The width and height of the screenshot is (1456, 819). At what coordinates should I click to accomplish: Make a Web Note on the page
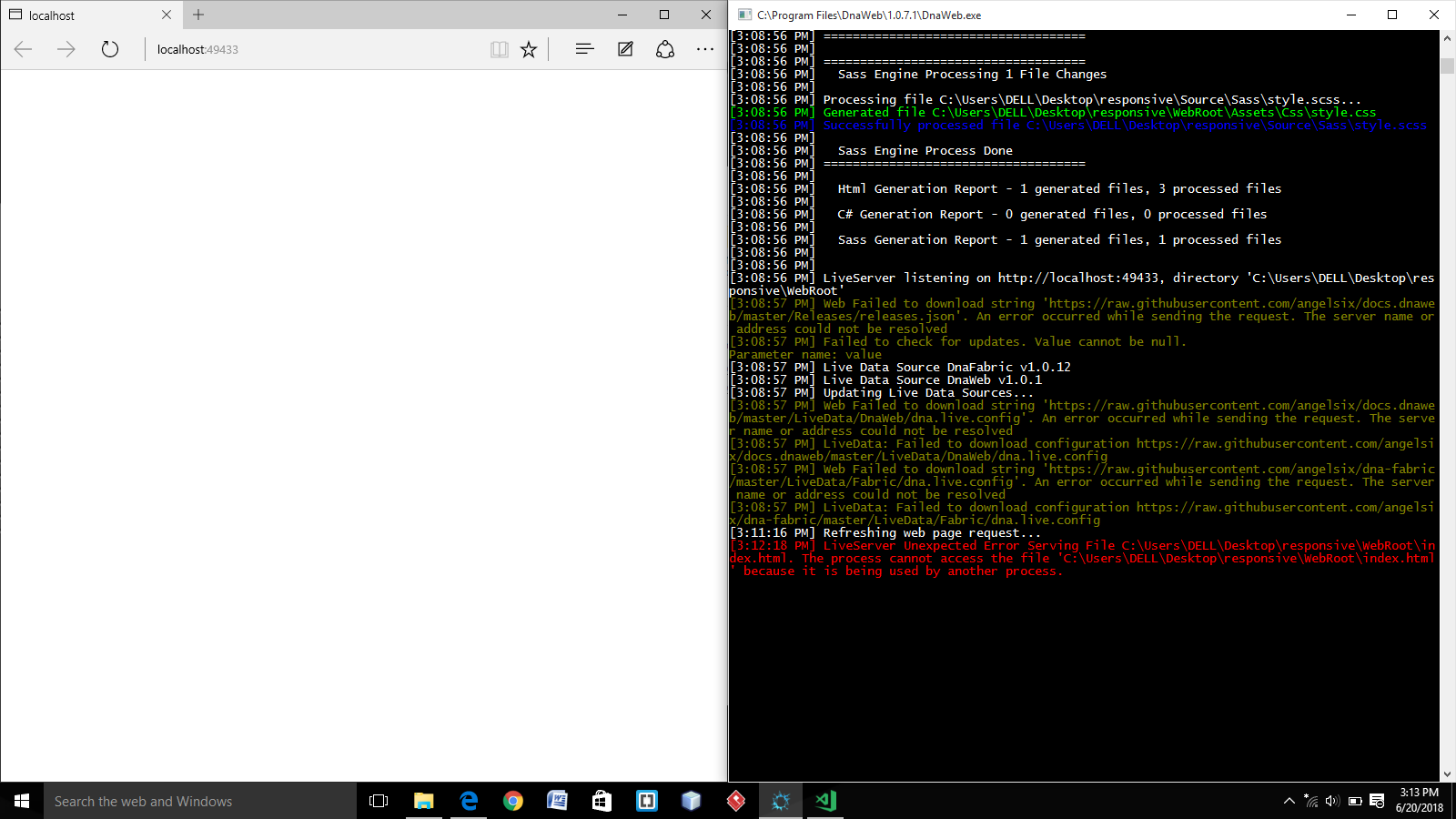[x=624, y=49]
